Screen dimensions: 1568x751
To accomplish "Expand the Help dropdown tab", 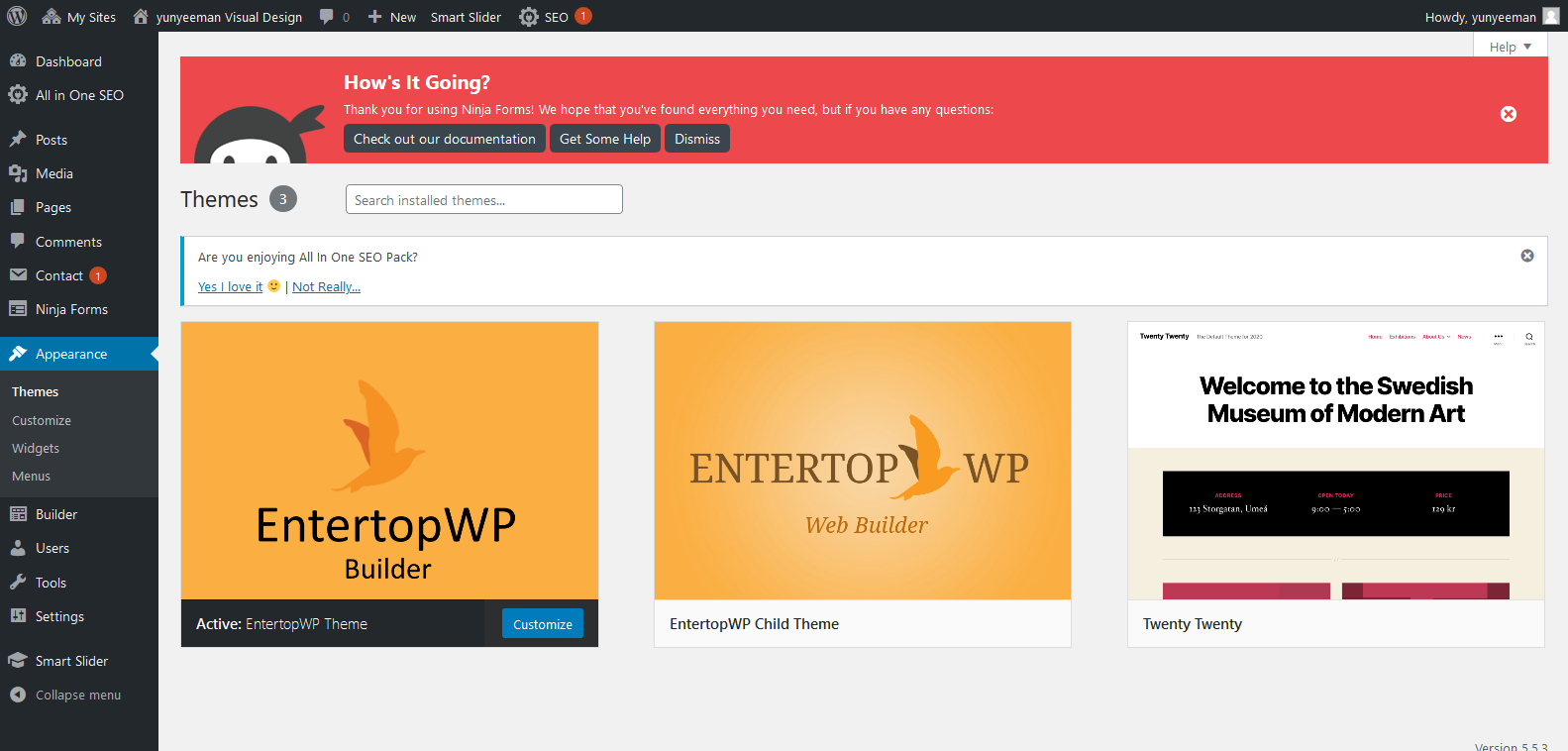I will (1511, 47).
